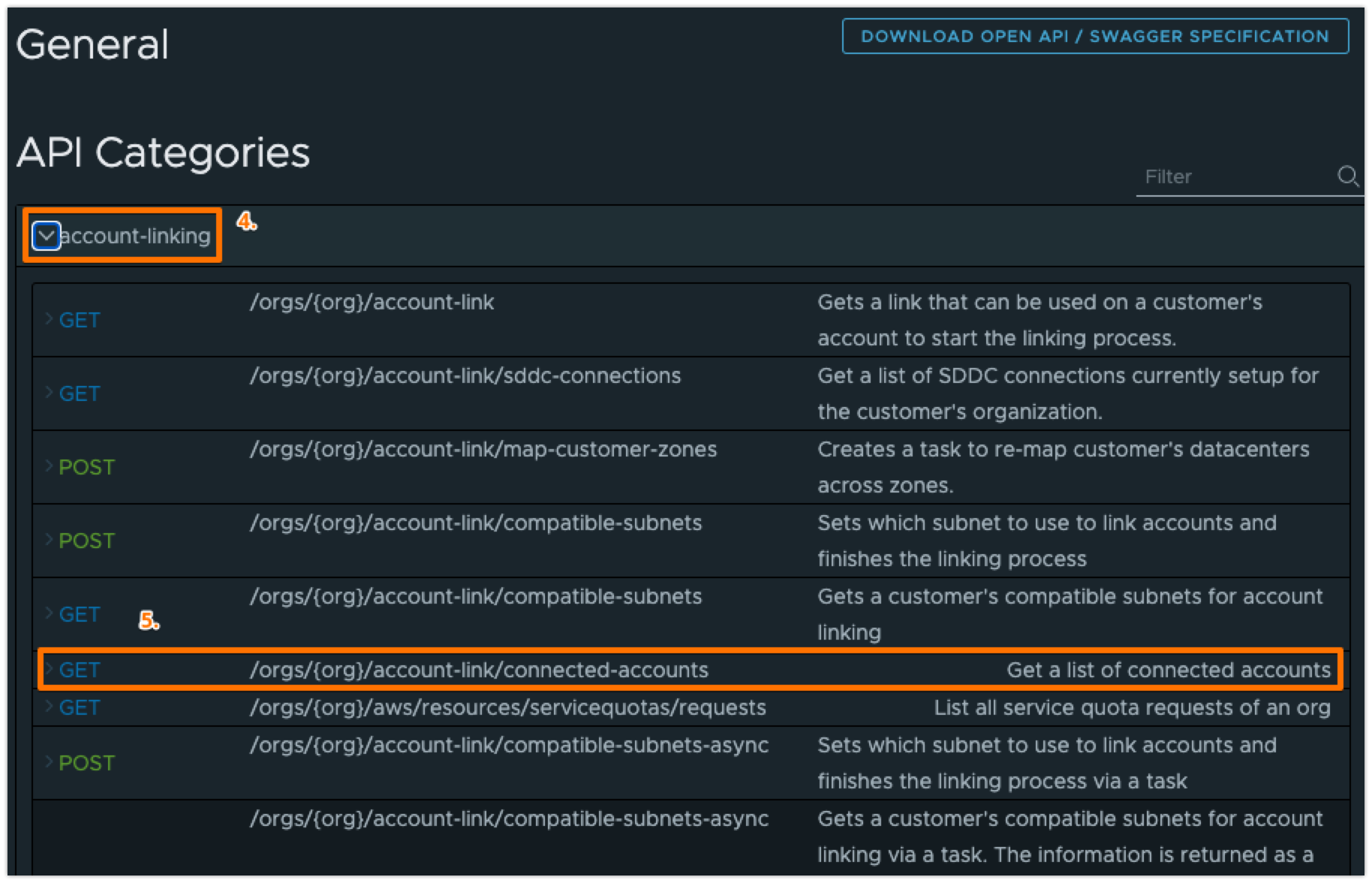Download Open API / Swagger specification
This screenshot has width=1372, height=883.
tap(1094, 36)
